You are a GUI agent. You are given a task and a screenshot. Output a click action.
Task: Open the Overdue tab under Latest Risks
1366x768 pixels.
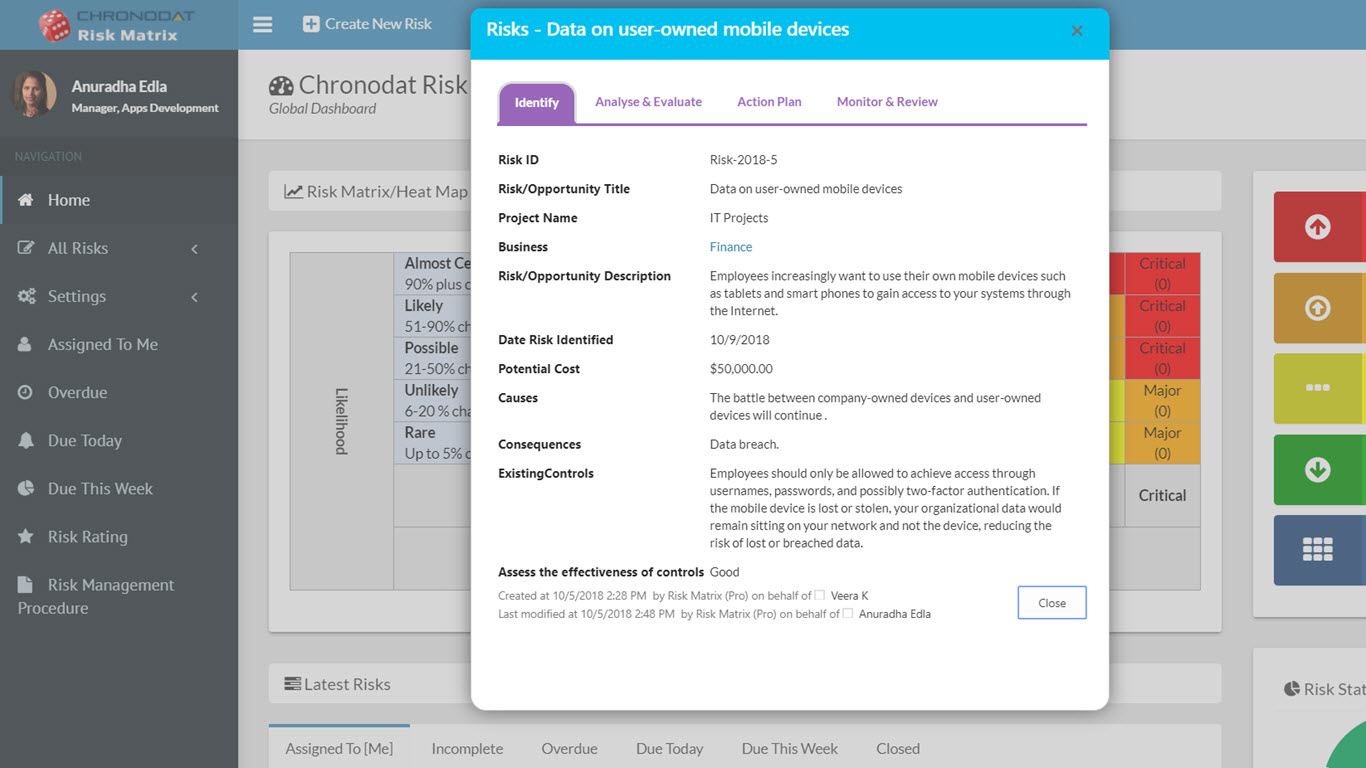pos(569,748)
